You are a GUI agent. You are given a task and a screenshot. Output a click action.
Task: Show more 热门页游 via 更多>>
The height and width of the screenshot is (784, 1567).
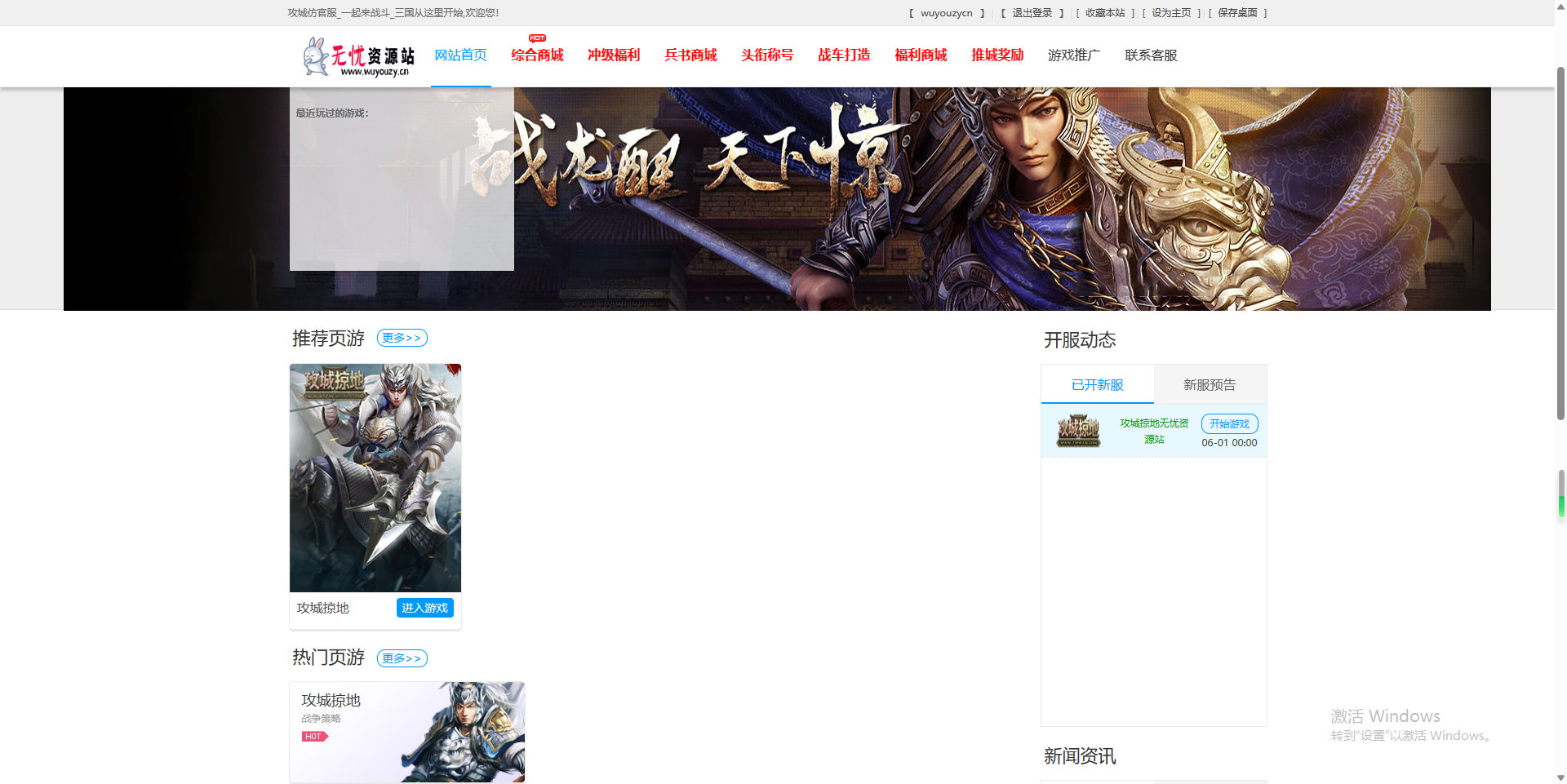click(402, 658)
